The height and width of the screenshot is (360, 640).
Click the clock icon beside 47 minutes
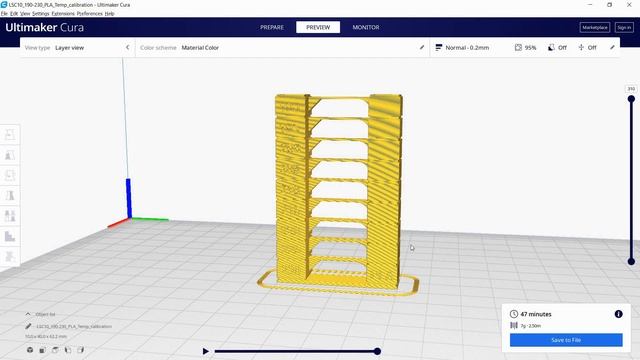513,314
